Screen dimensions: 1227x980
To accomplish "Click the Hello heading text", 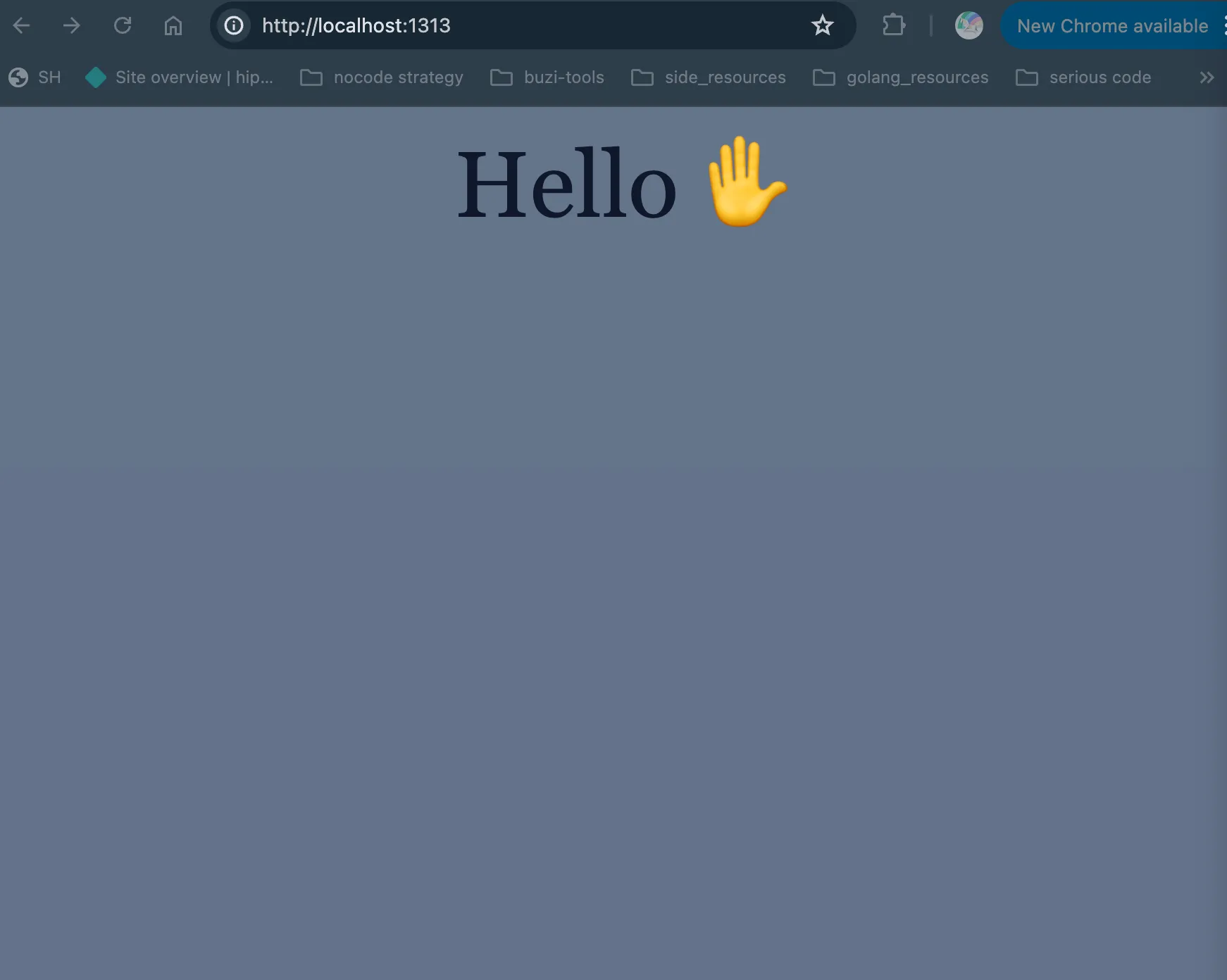I will (567, 184).
